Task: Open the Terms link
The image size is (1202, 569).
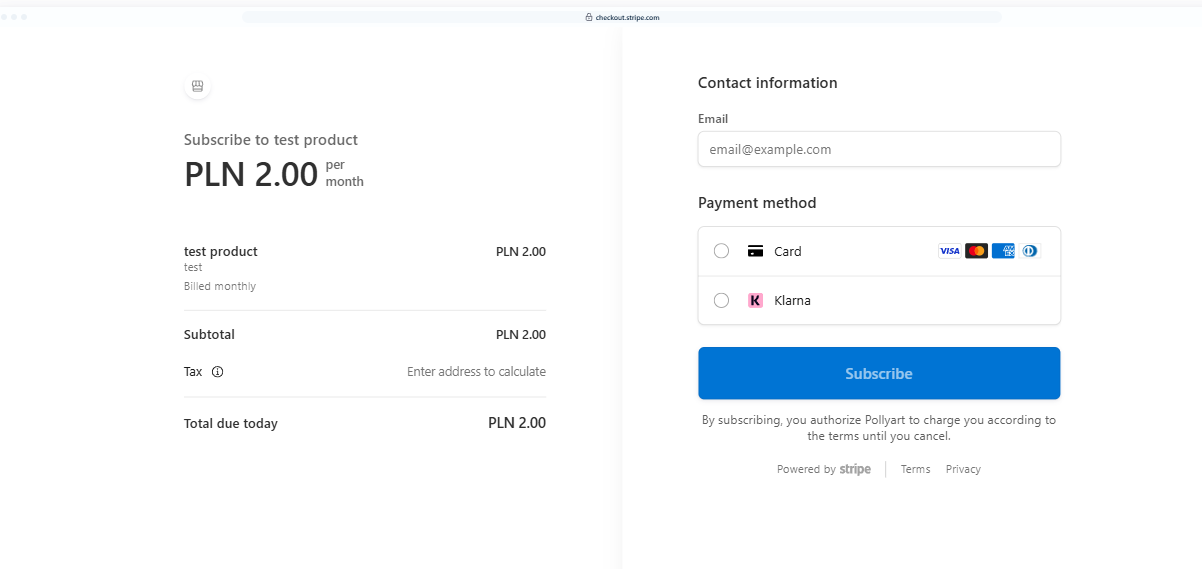Action: (915, 469)
